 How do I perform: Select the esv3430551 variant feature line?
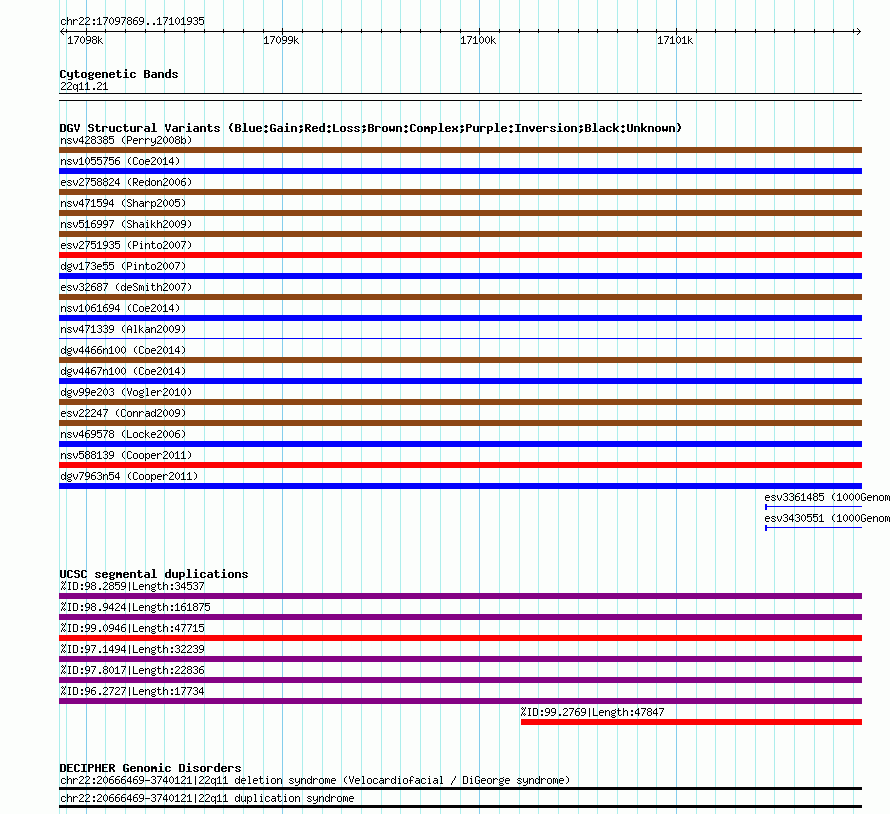(812, 527)
